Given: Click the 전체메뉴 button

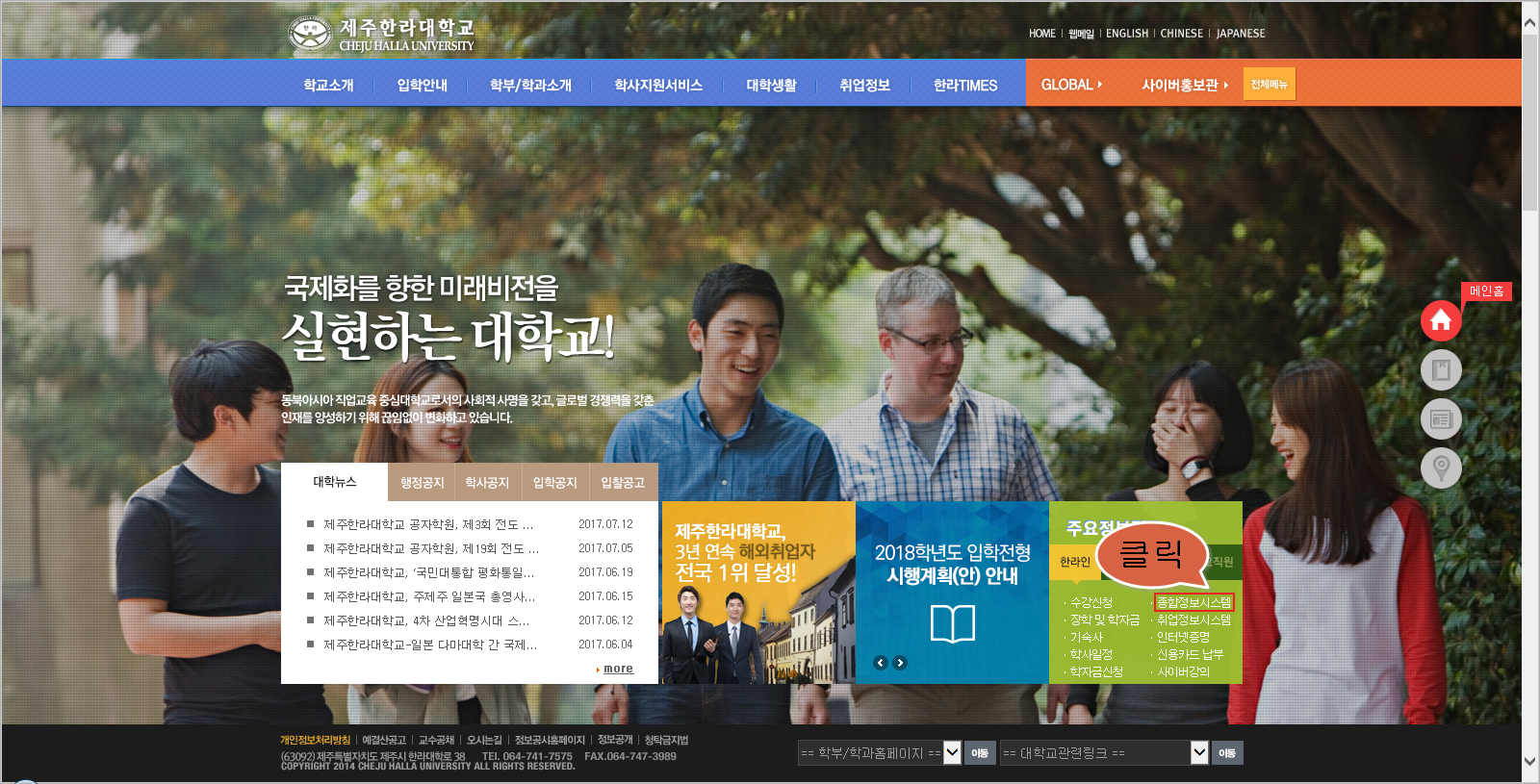Looking at the screenshot, I should coord(1269,84).
